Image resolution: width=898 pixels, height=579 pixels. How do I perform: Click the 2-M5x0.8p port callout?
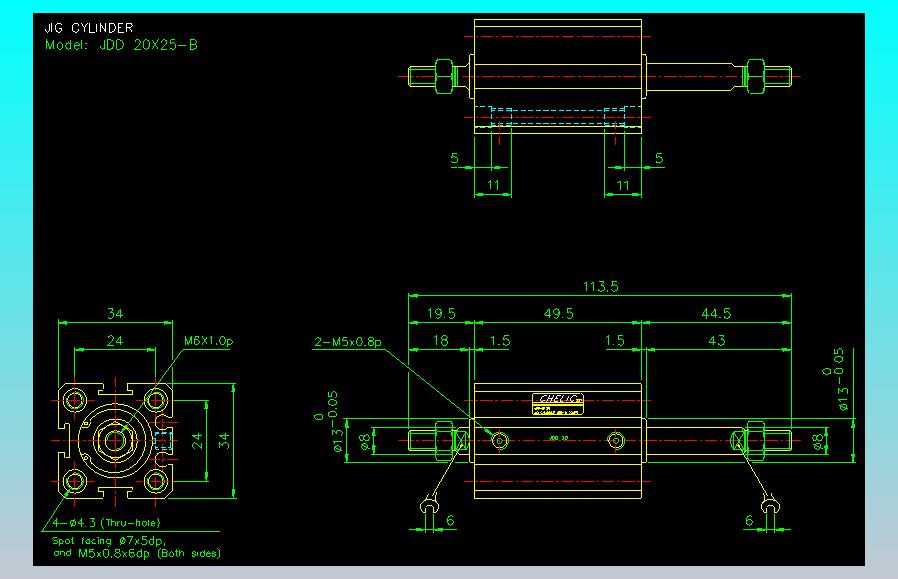348,342
